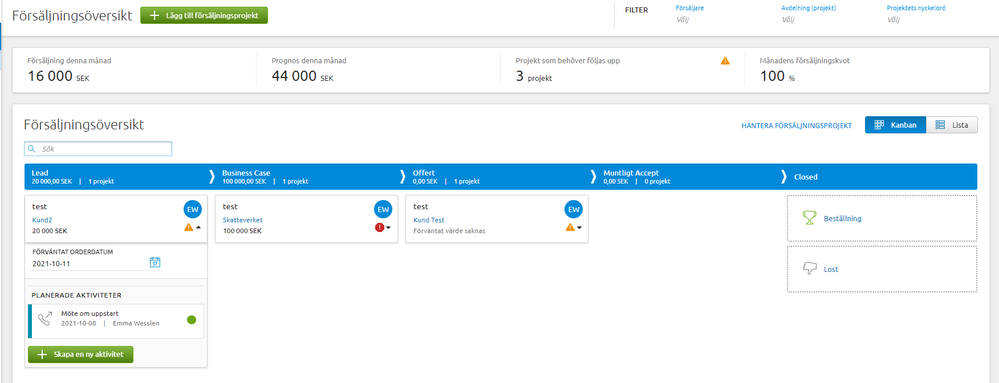999x383 pixels.
Task: Click the plus icon in Skapa en ny aktivitet
Action: tap(42, 354)
